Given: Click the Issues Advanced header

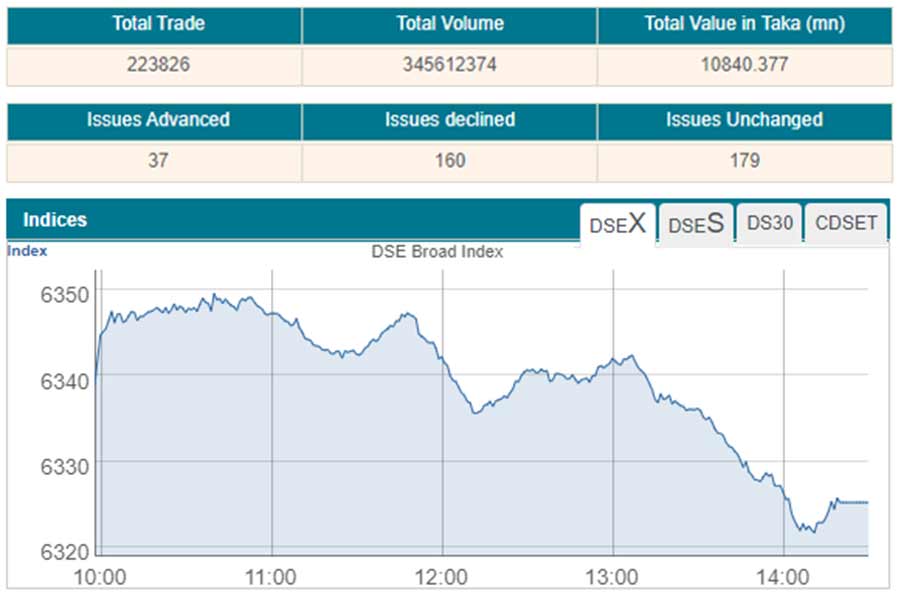Looking at the screenshot, I should (157, 120).
